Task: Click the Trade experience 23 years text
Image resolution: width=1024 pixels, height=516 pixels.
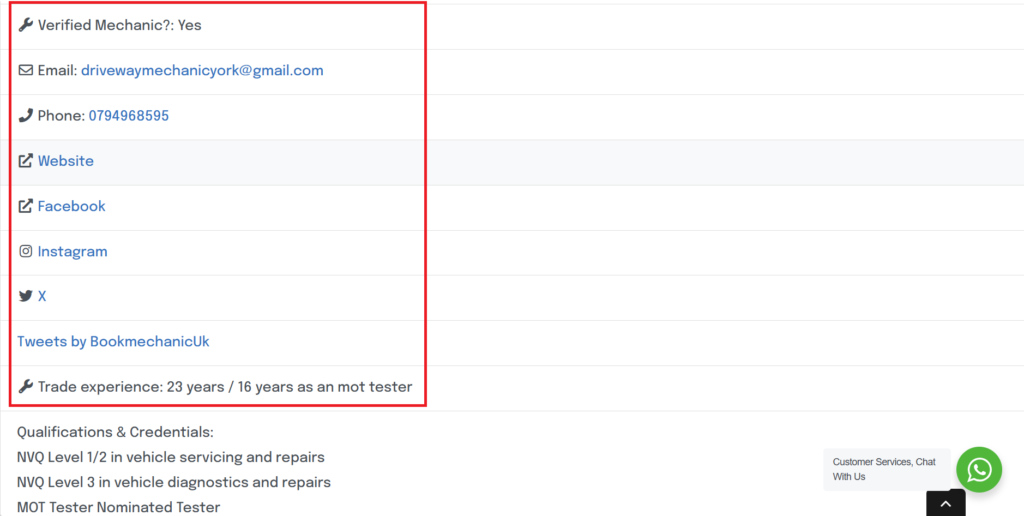Action: tap(224, 387)
